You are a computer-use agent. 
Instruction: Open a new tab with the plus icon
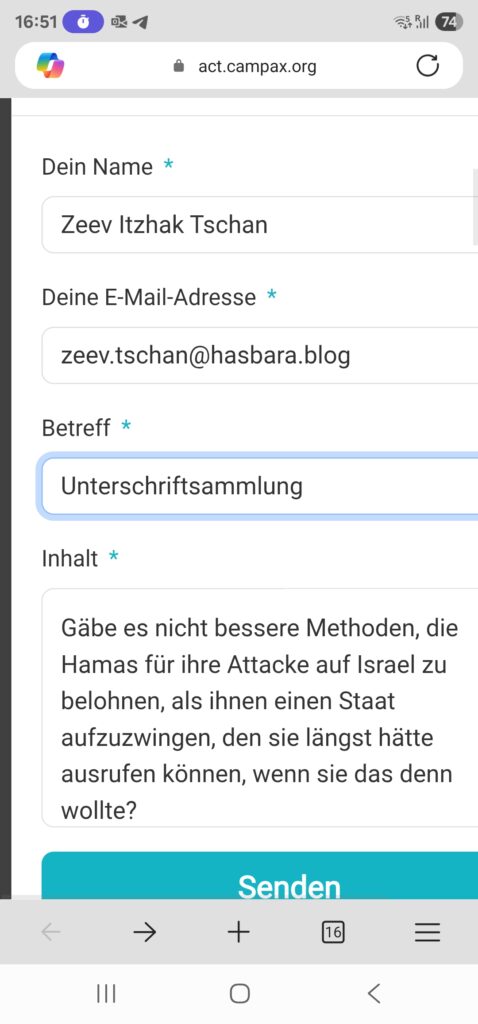[x=238, y=932]
